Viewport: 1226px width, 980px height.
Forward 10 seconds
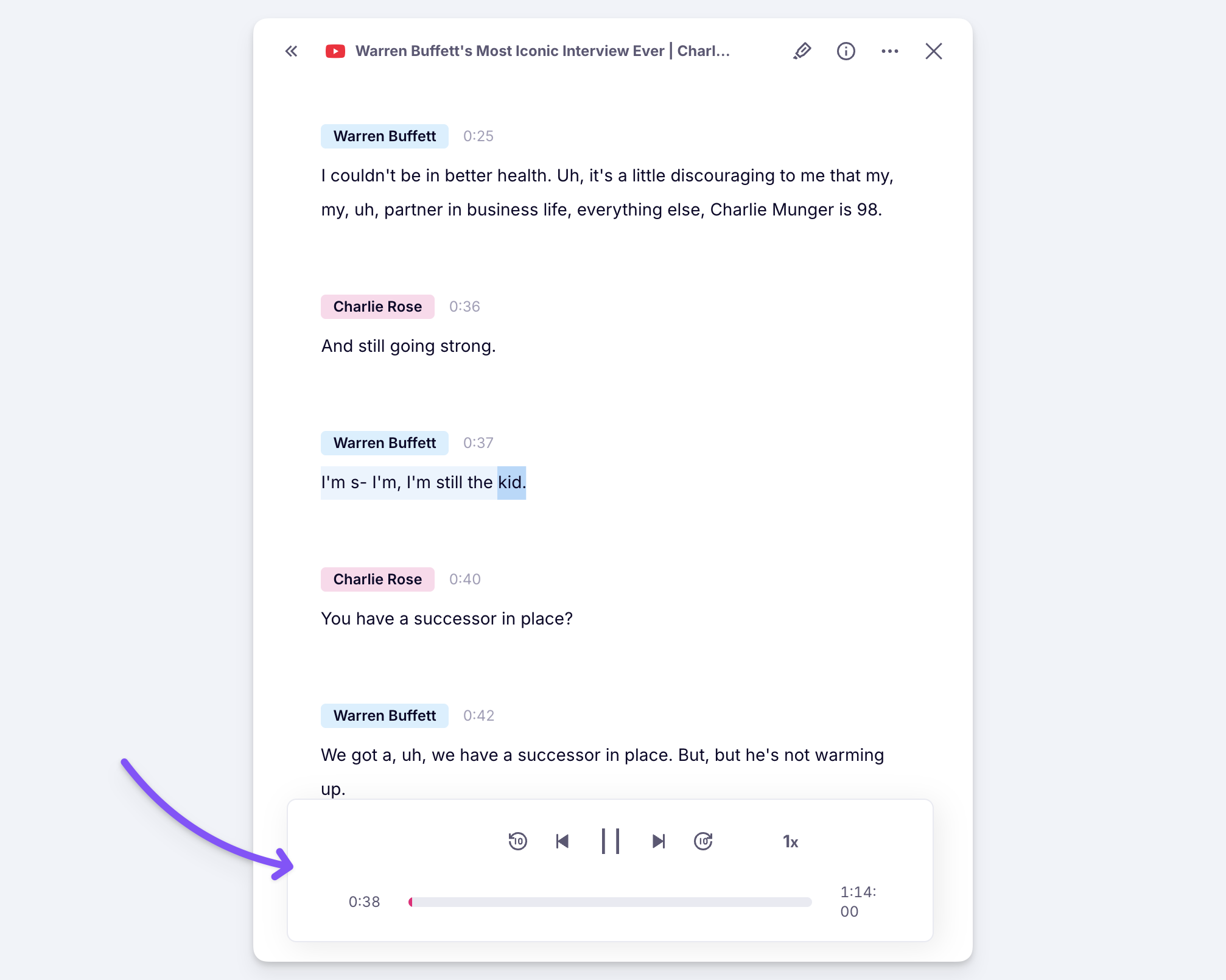[703, 841]
